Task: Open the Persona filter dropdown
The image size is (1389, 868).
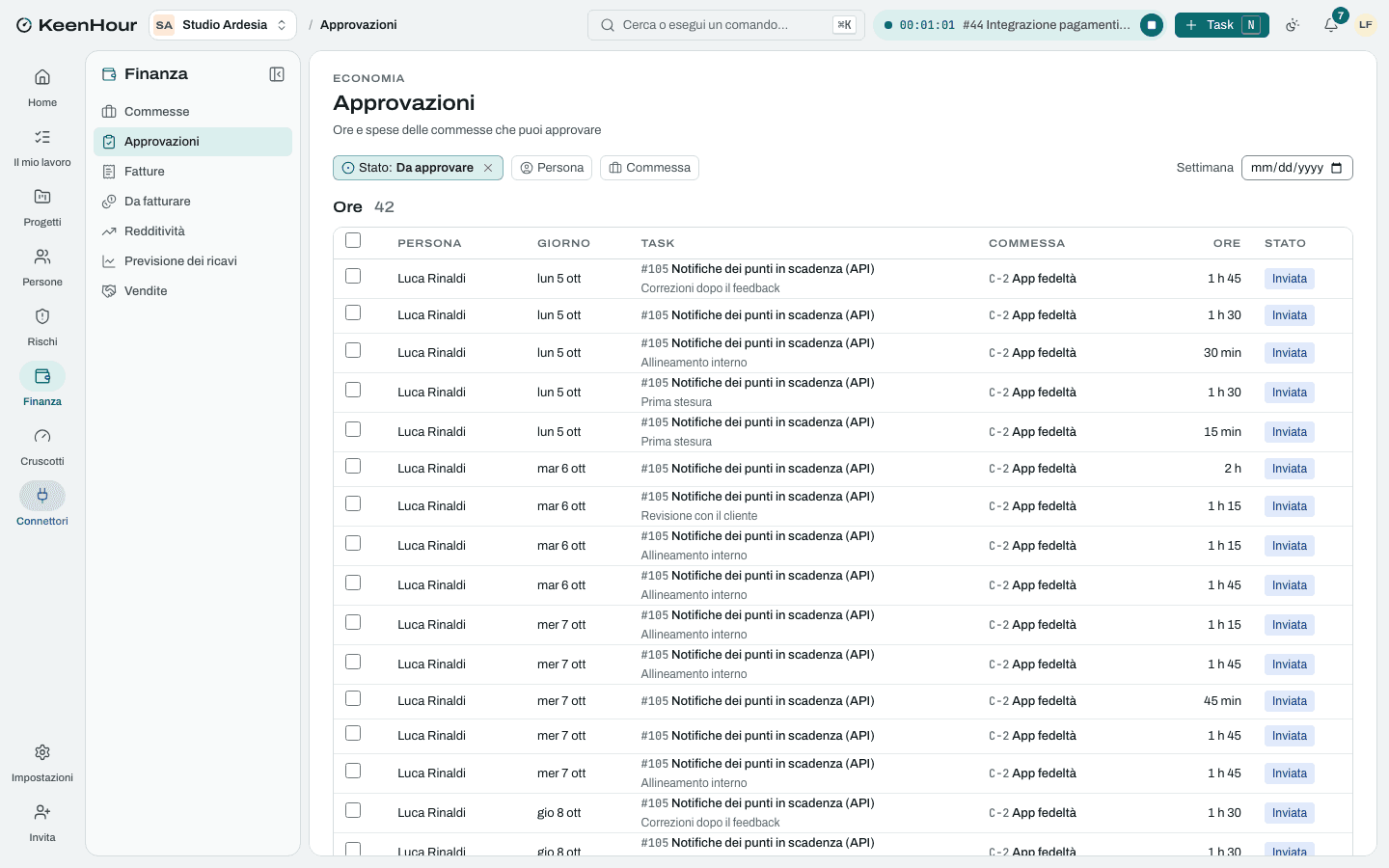Action: [552, 168]
